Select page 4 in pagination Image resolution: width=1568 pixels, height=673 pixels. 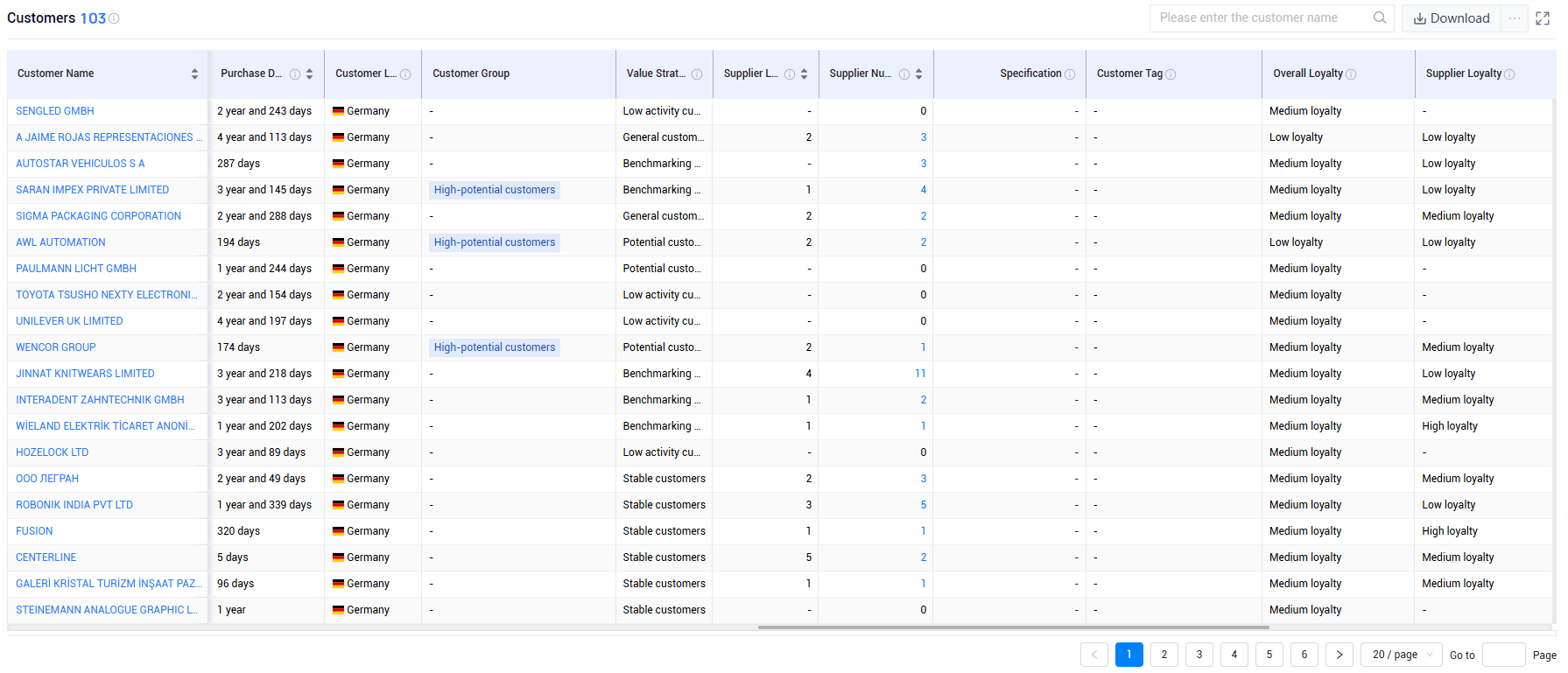point(1234,655)
